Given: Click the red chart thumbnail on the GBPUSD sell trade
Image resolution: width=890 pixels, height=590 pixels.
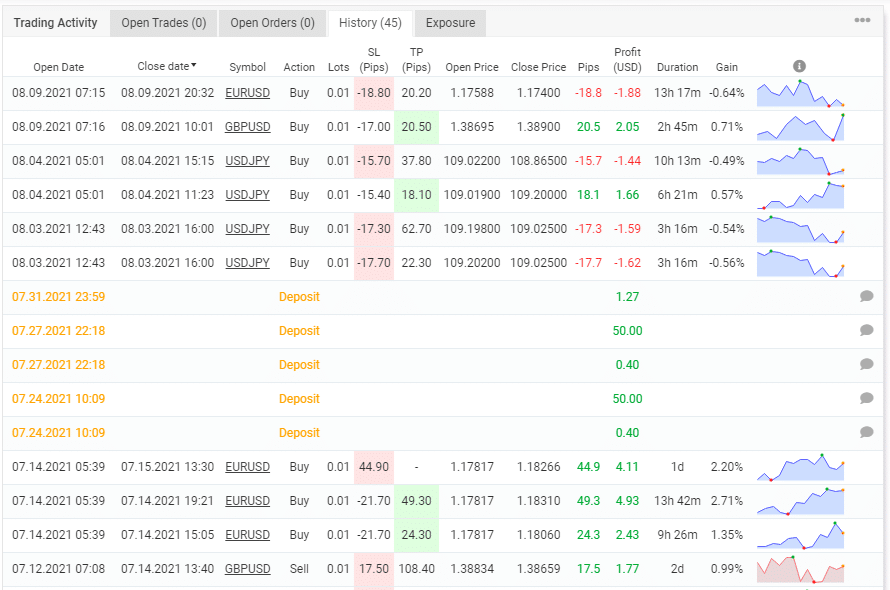Looking at the screenshot, I should pos(799,568).
